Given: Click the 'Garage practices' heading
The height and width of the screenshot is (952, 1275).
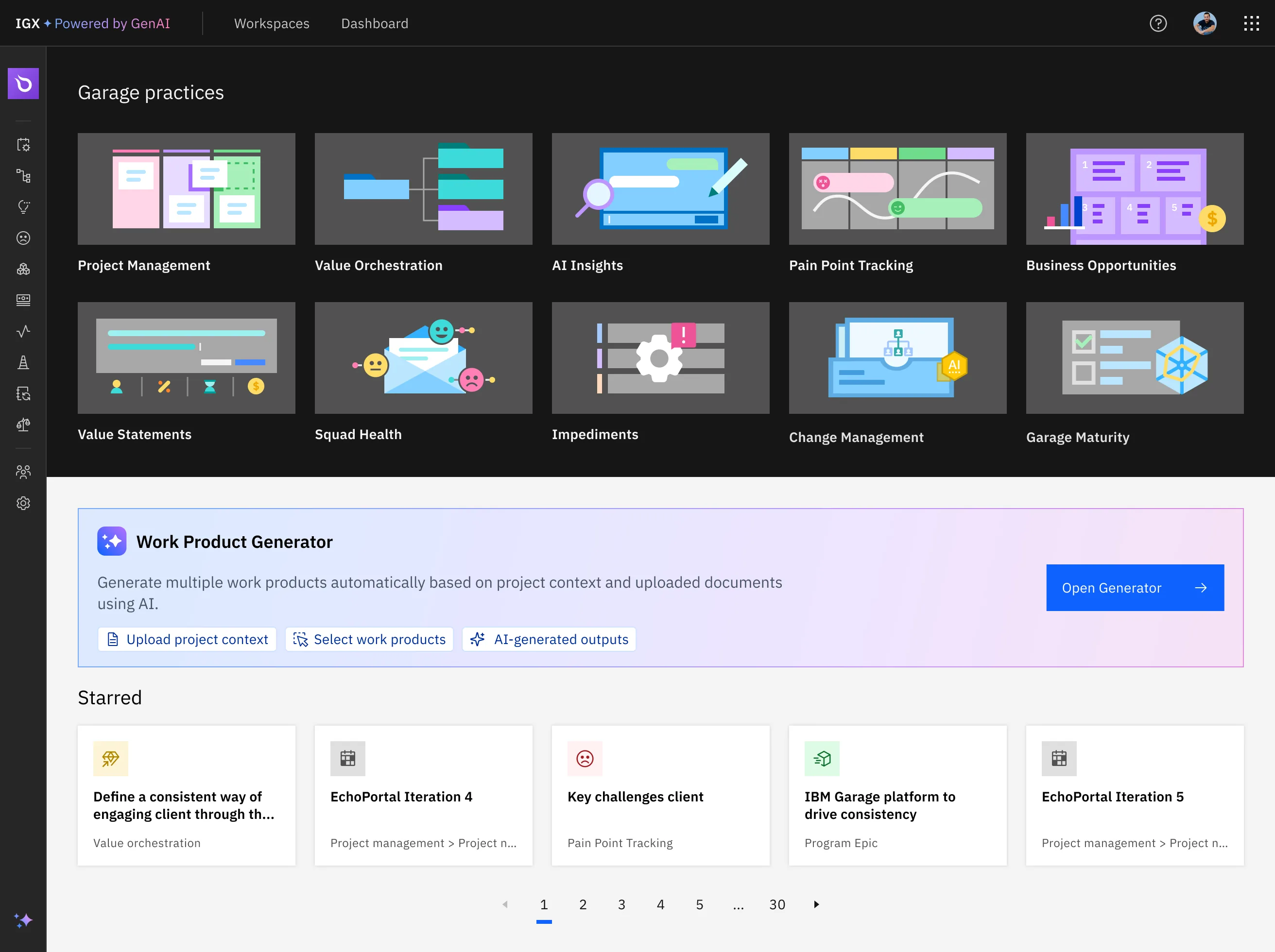Looking at the screenshot, I should coord(151,92).
